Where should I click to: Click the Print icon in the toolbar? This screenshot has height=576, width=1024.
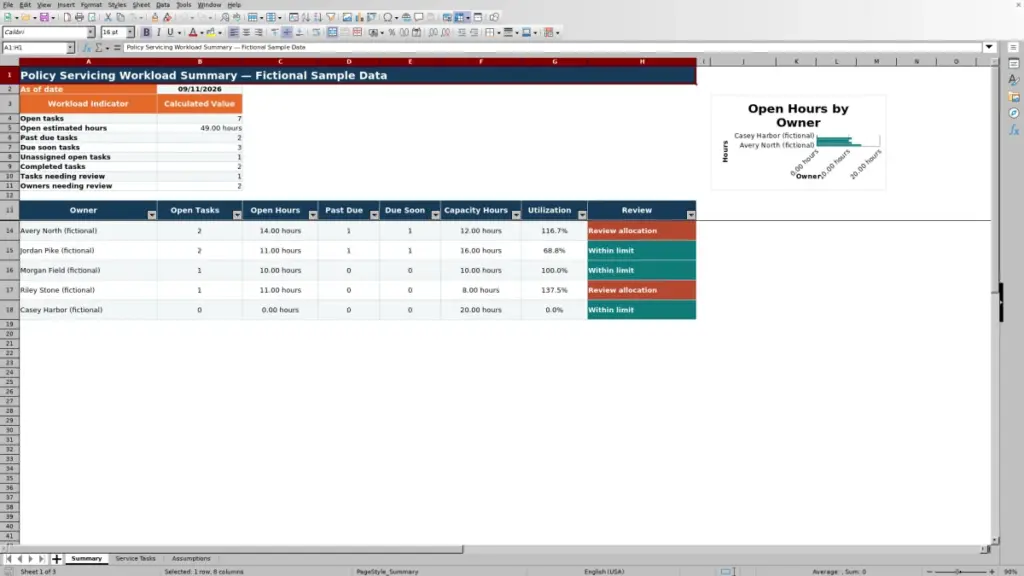79,18
